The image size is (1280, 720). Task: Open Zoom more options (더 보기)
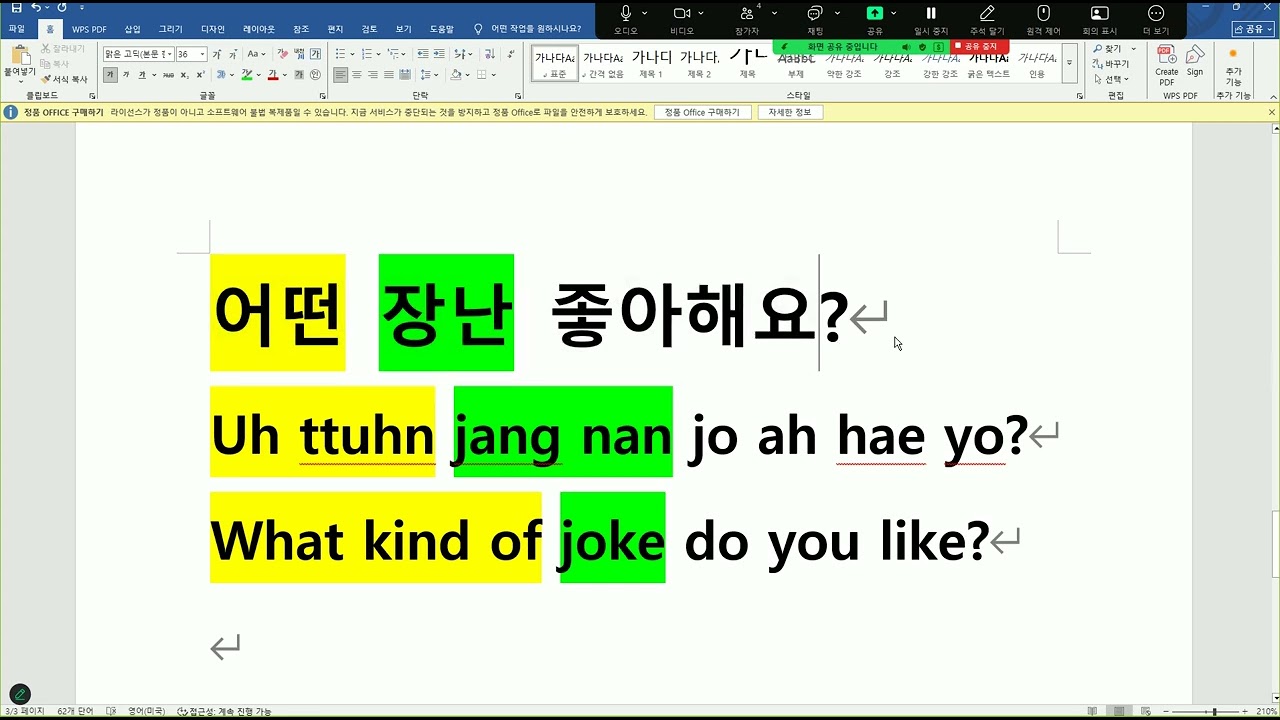[1156, 19]
